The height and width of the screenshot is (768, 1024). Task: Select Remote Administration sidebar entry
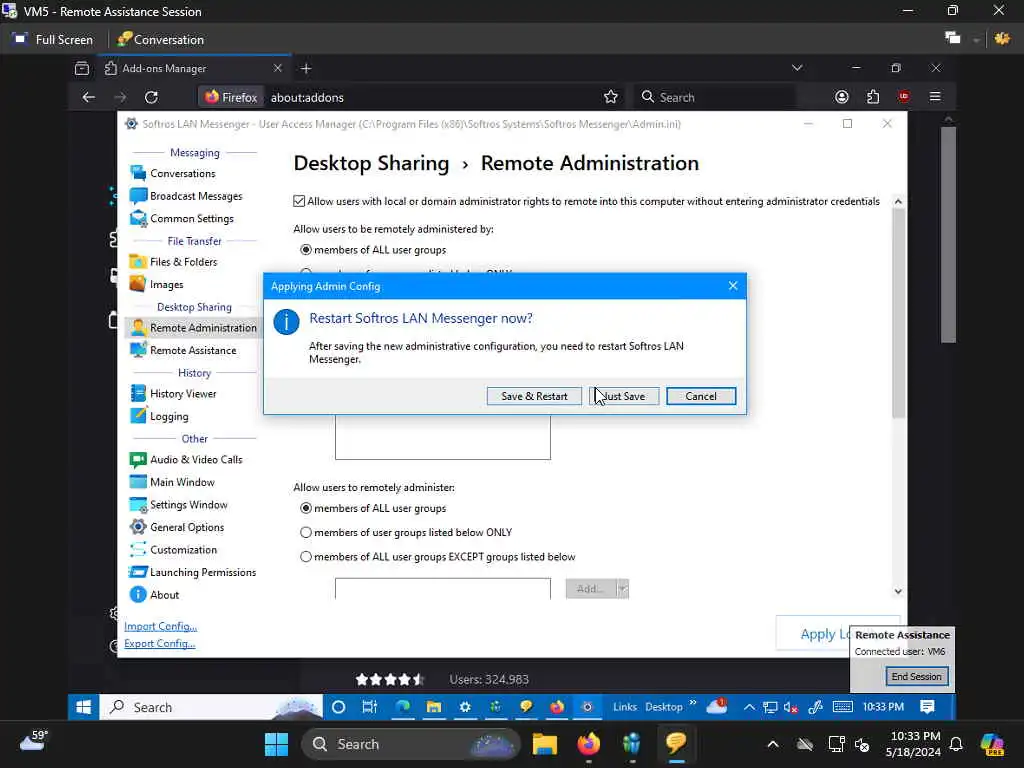click(193, 328)
